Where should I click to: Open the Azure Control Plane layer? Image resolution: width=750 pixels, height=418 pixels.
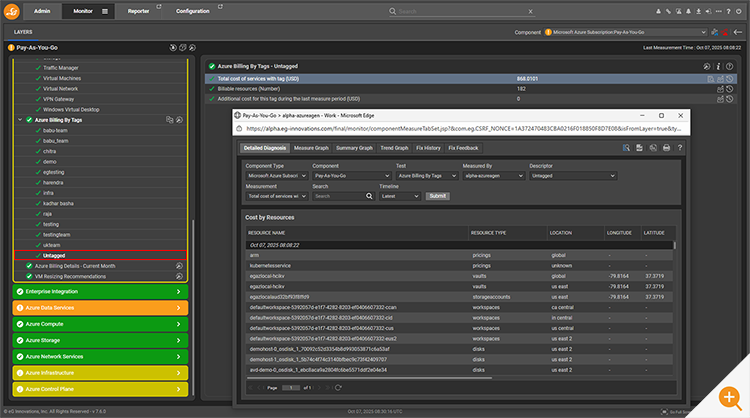point(100,389)
